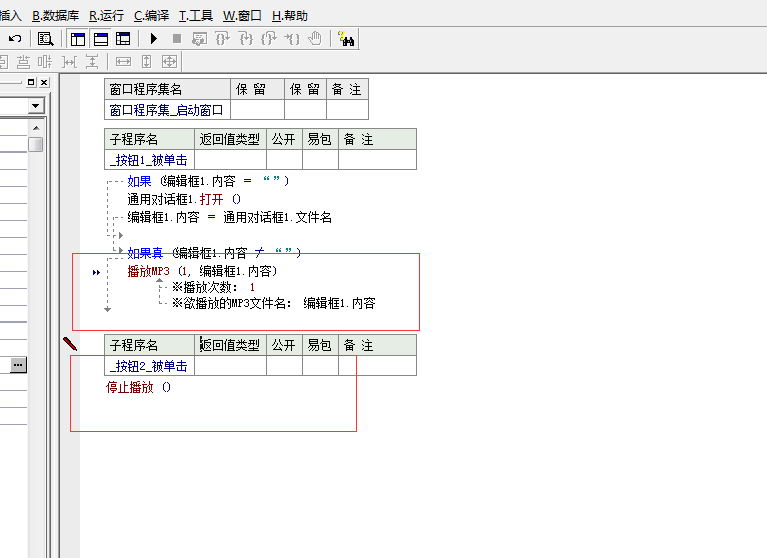Click line 通用对话框1.打开 ()

tap(184, 200)
